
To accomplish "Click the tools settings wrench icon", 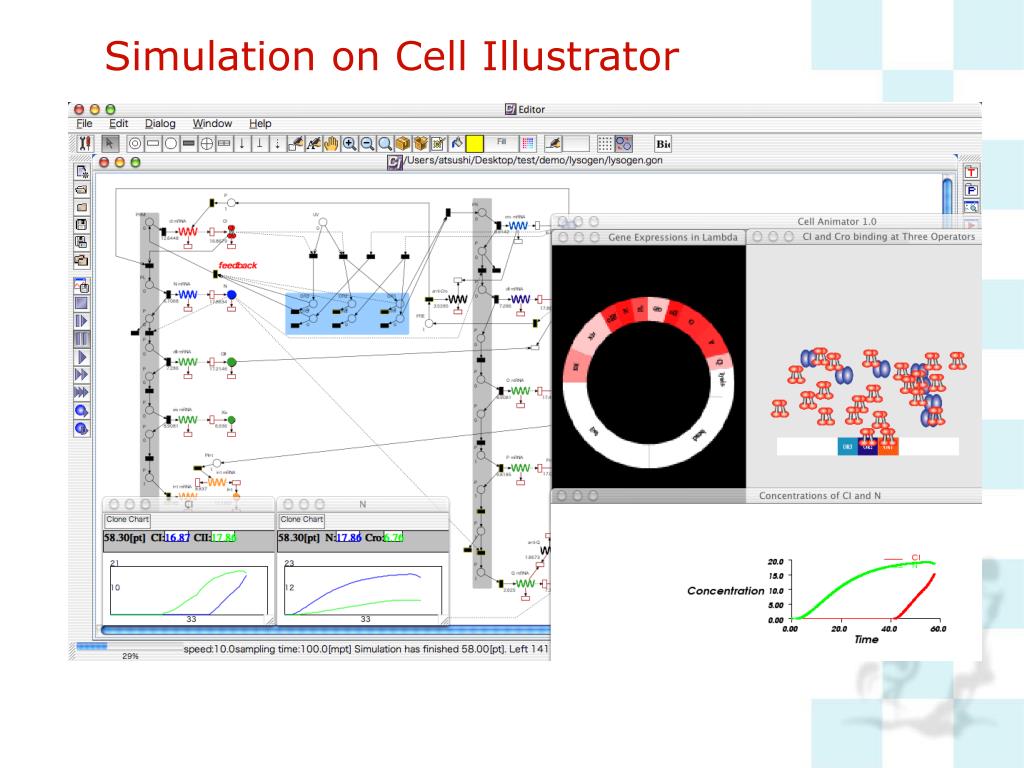I will tap(85, 143).
